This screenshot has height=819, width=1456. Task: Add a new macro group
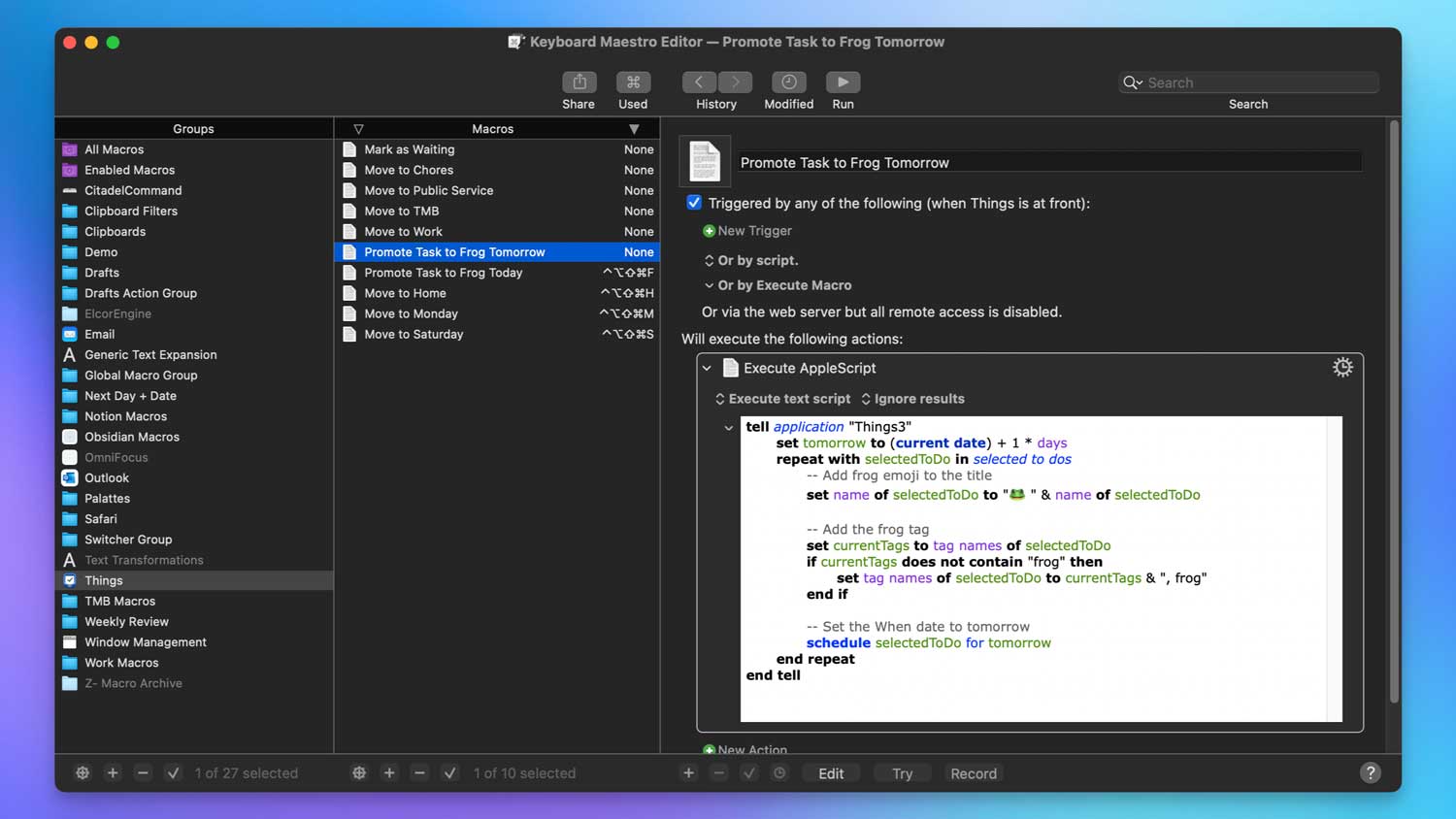click(113, 773)
